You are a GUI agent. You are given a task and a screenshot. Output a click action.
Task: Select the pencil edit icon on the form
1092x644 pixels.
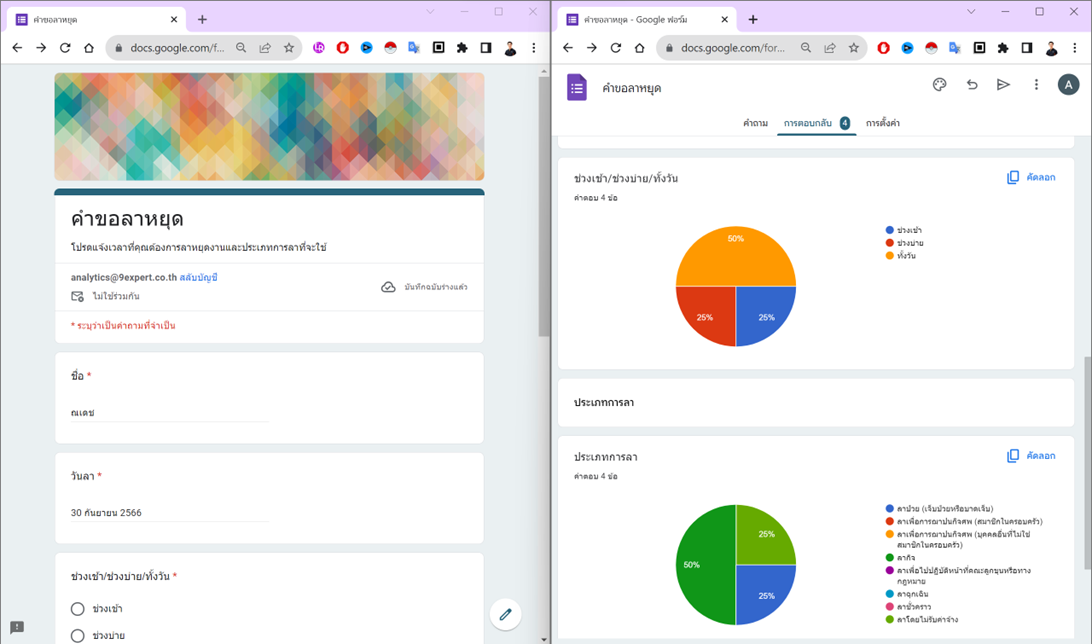coord(506,615)
